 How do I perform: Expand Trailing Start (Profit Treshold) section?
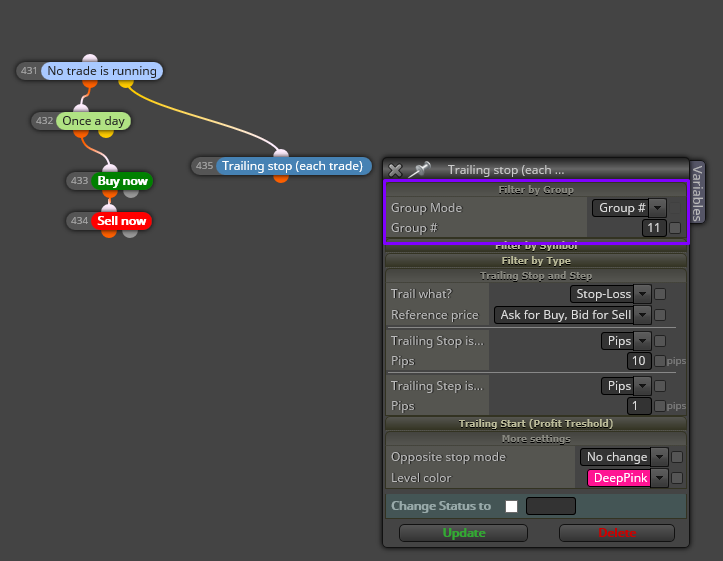536,424
